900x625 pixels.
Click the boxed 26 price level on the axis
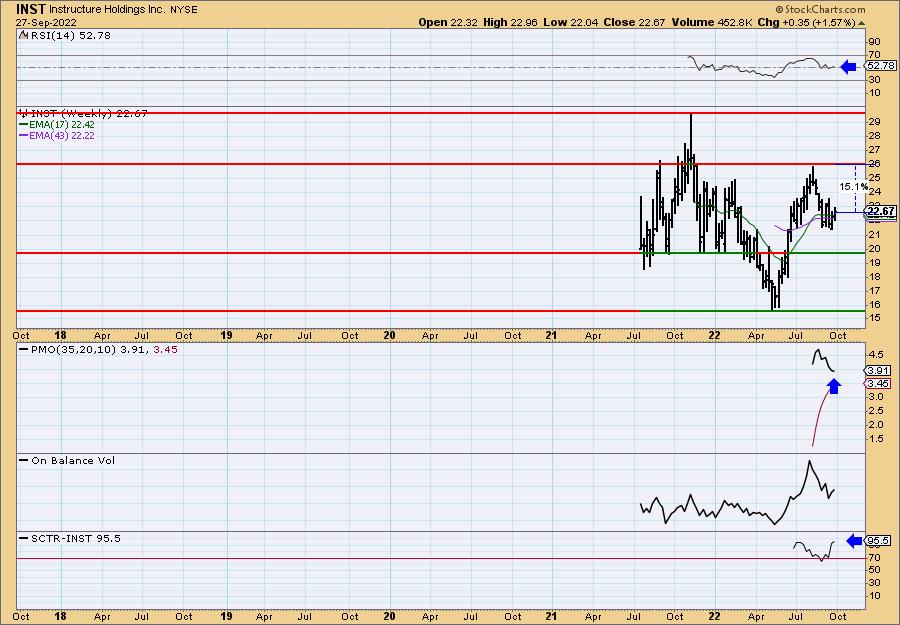point(874,164)
